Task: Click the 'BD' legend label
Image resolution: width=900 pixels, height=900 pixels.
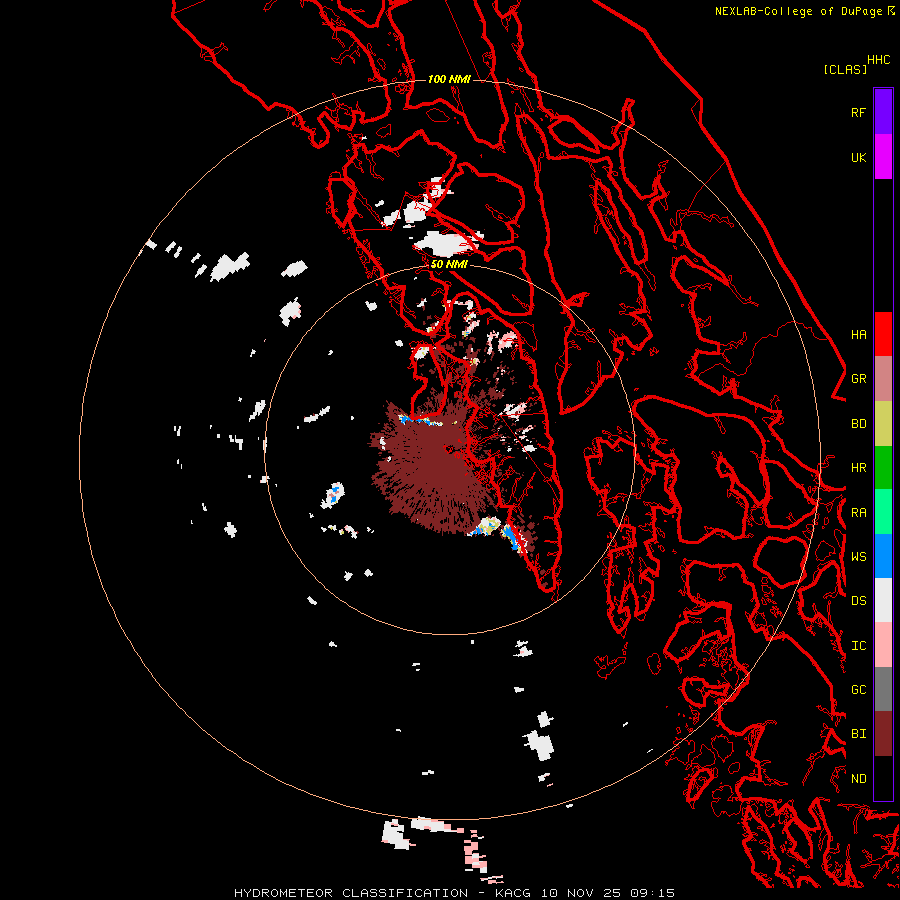Action: tap(858, 424)
